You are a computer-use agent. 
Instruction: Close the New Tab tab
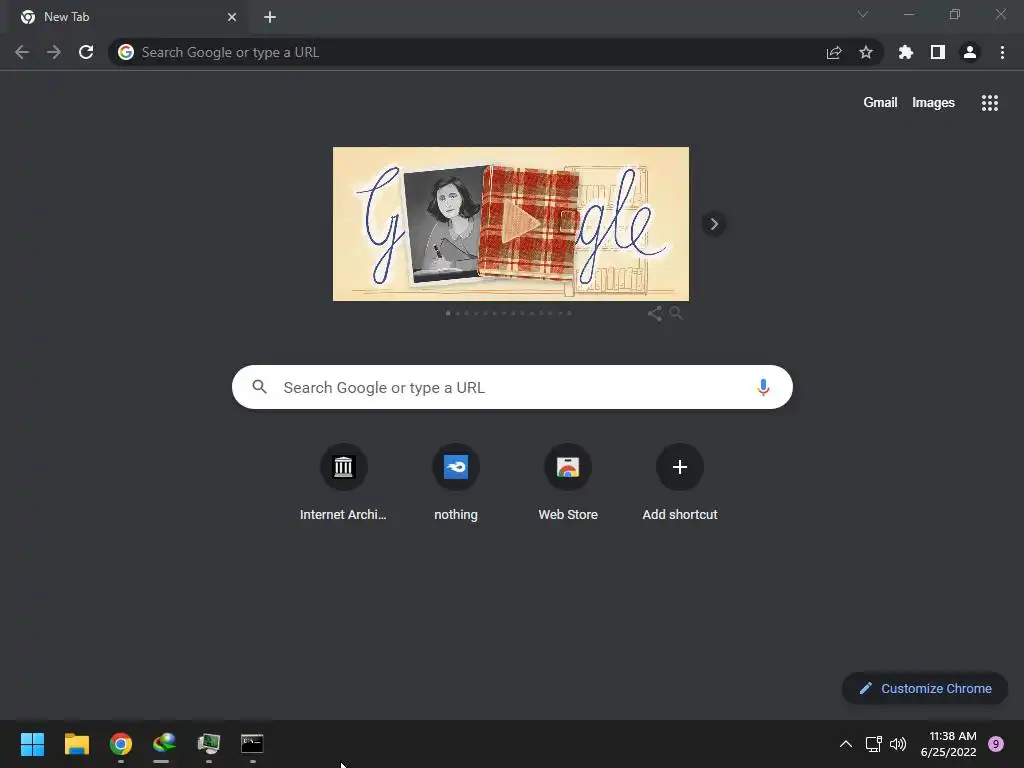click(x=232, y=17)
